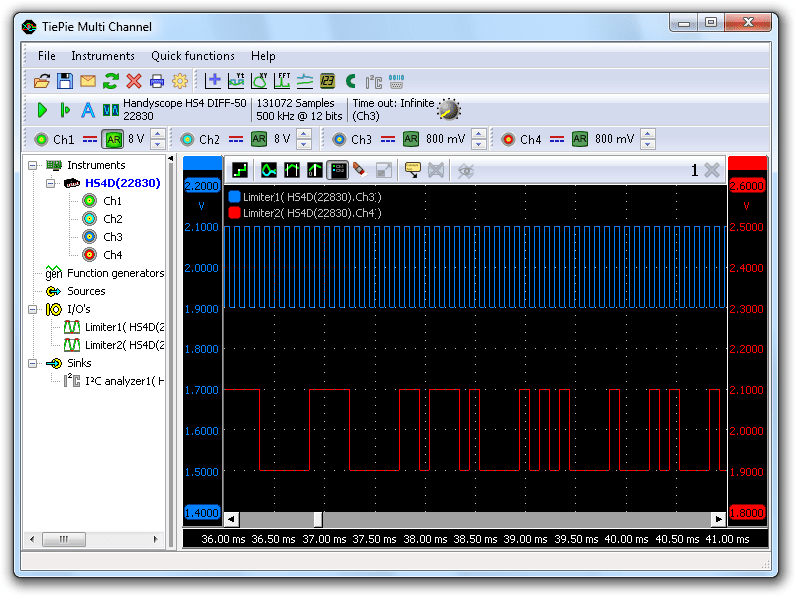Create an FFT spectrum graph
Screen dimensions: 795x596
282,81
